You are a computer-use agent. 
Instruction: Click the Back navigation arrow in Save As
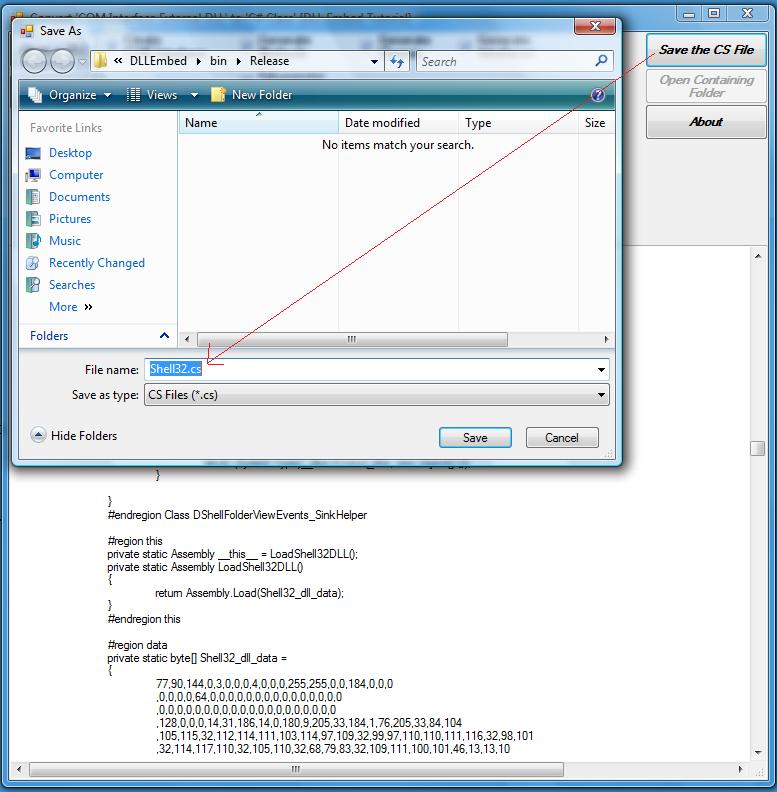tap(34, 62)
